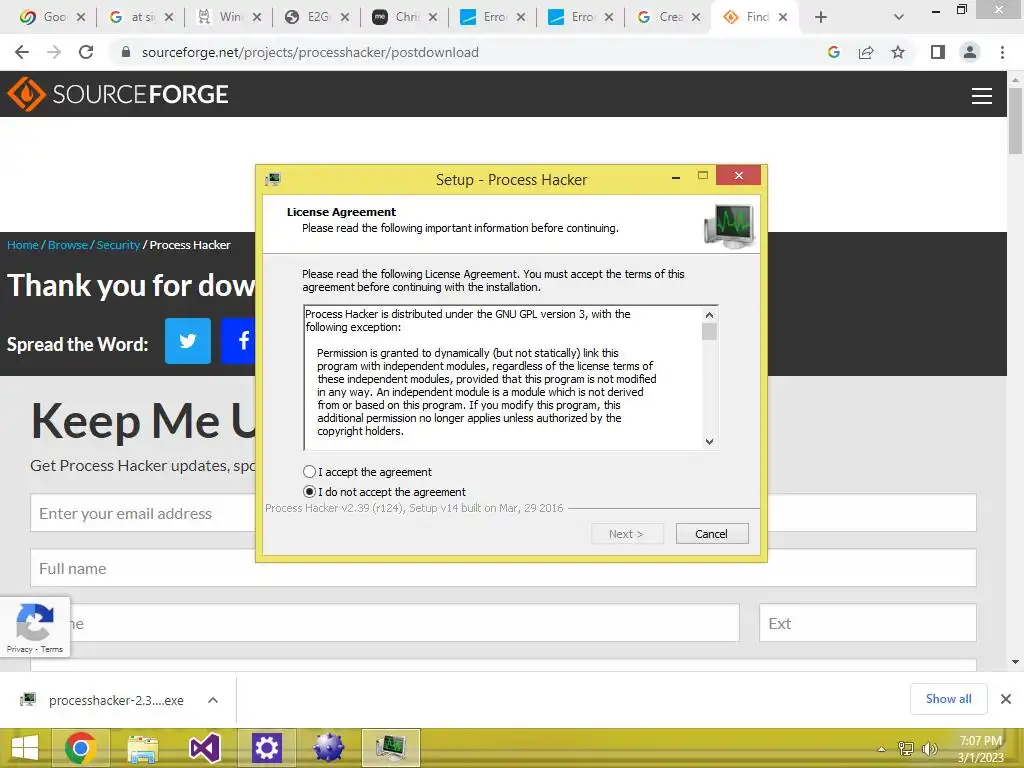1024x768 pixels.
Task: Open the Windows Start button
Action: point(25,748)
